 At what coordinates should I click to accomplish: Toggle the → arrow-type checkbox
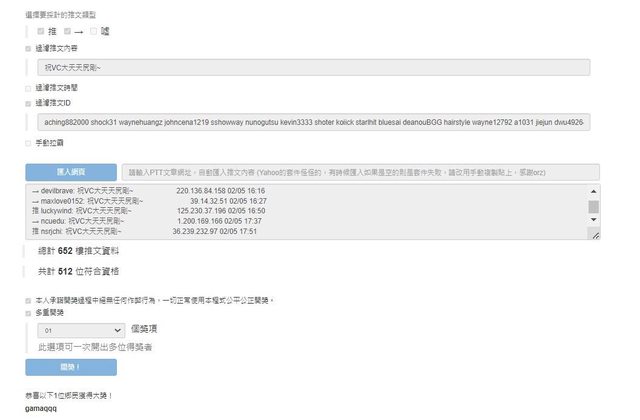(x=67, y=31)
